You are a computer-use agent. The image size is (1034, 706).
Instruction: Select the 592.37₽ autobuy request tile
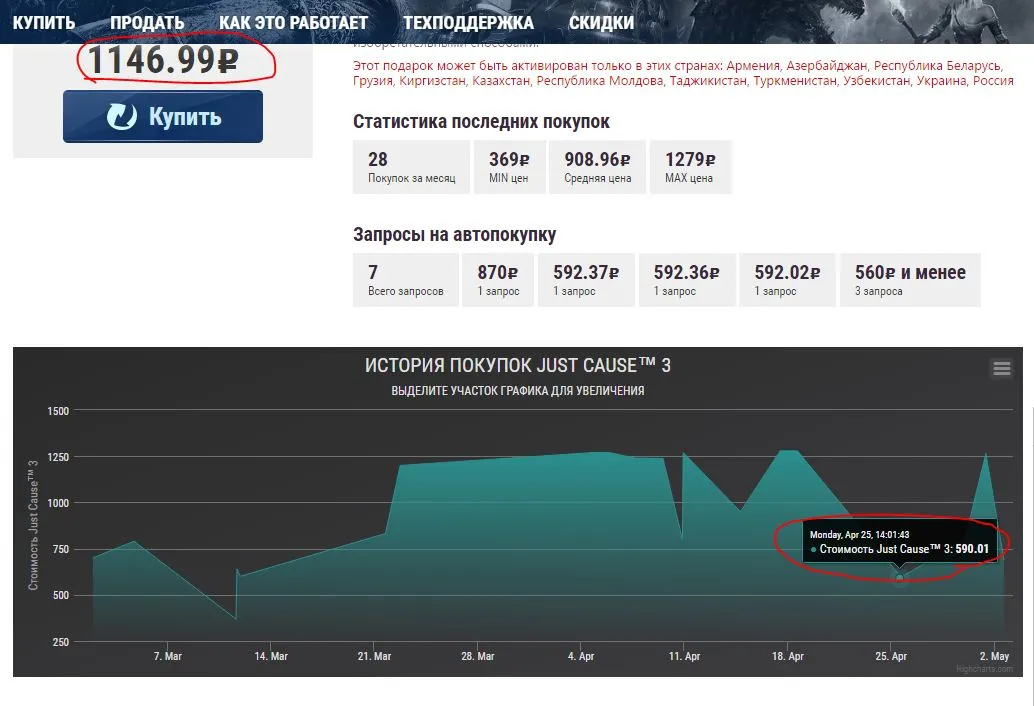click(586, 280)
